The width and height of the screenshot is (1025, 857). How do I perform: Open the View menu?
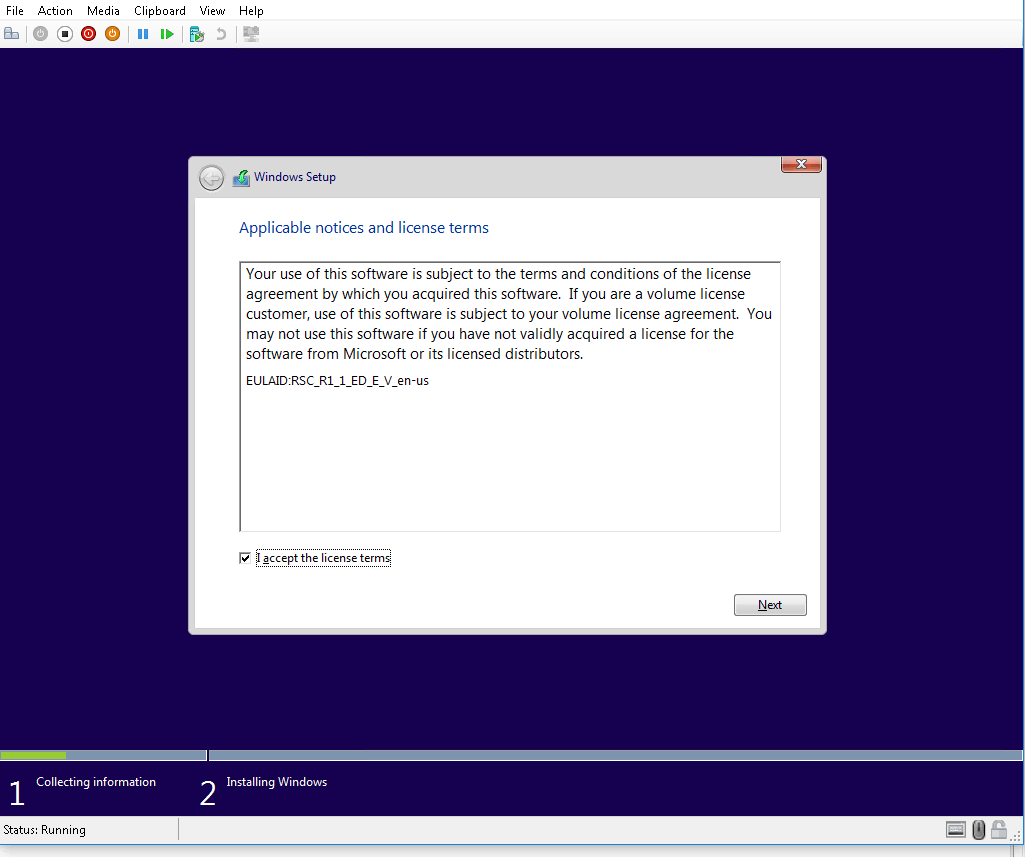point(212,11)
